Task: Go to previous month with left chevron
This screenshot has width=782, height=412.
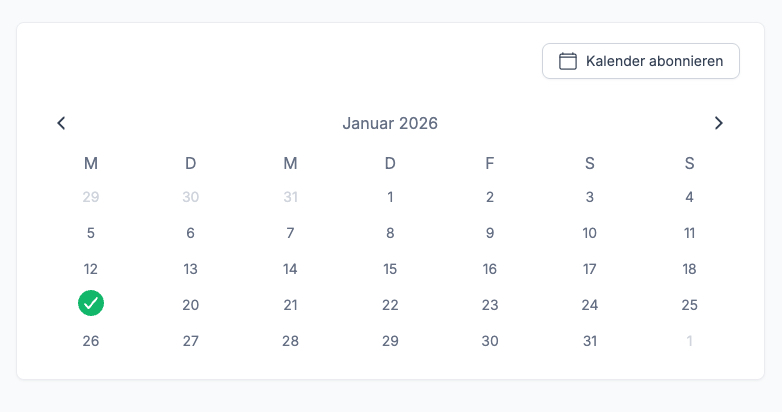Action: (x=61, y=123)
